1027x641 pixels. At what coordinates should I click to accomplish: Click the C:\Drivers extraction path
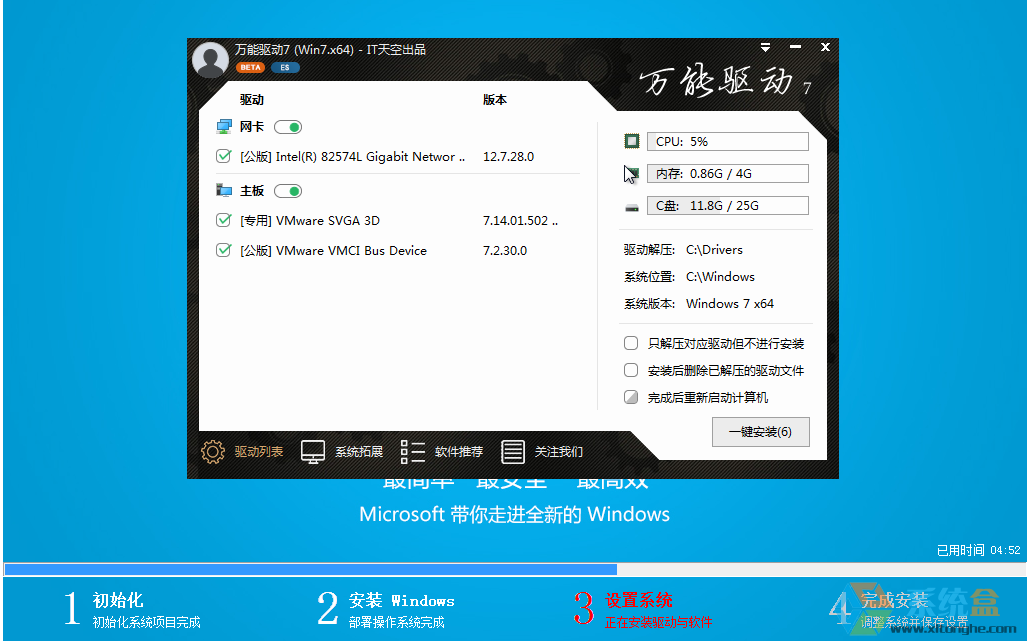coord(715,249)
